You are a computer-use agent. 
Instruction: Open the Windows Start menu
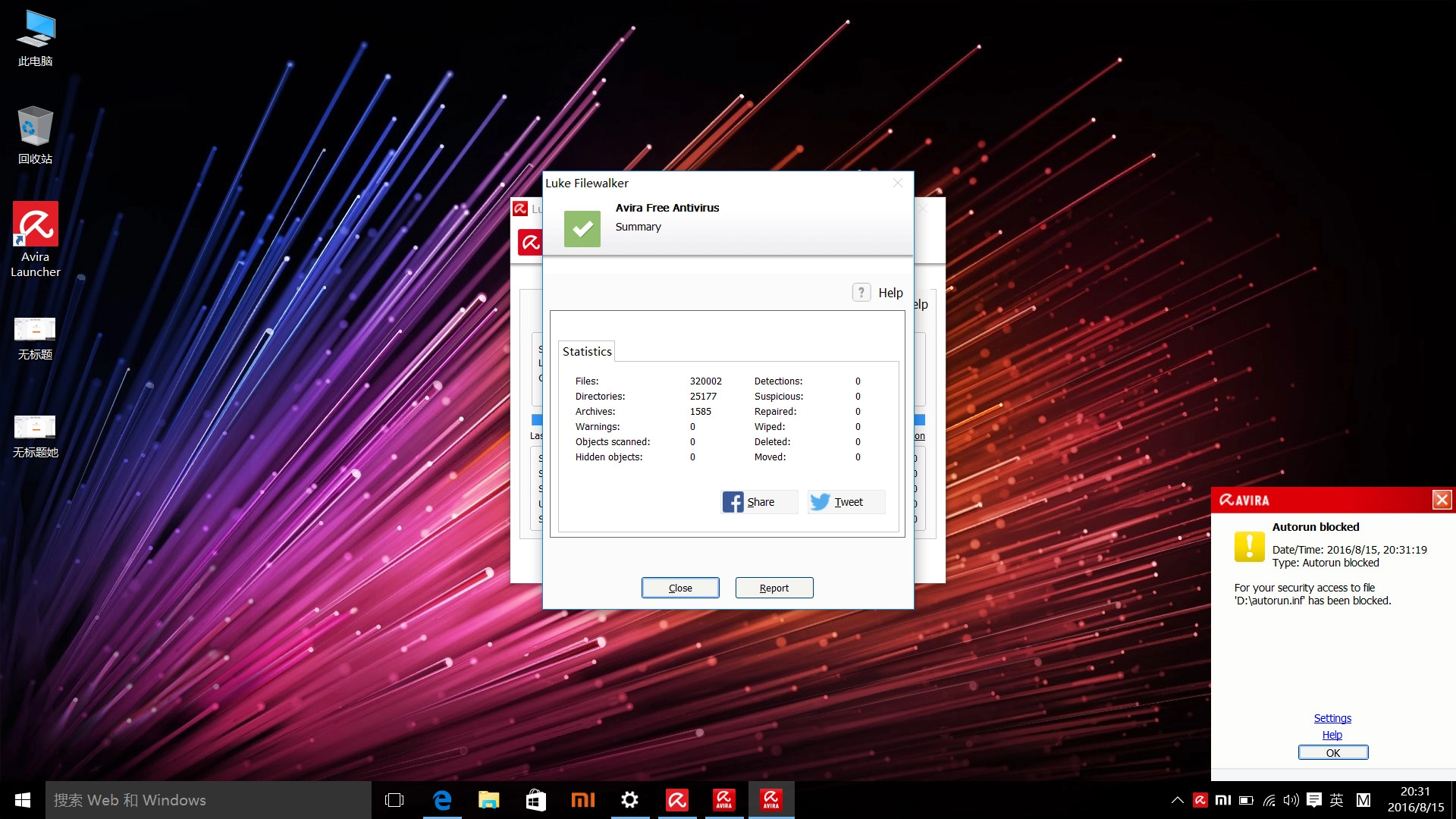click(x=23, y=800)
